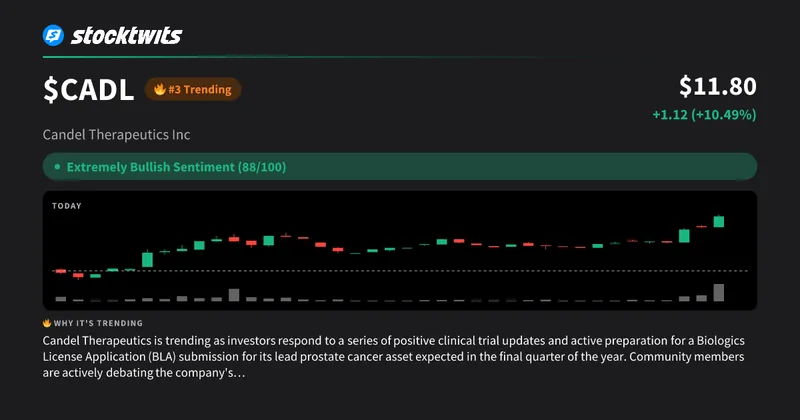Screen dimensions: 800x420
Task: Click the WHY IT'S TRENDING heading
Action: [98, 323]
